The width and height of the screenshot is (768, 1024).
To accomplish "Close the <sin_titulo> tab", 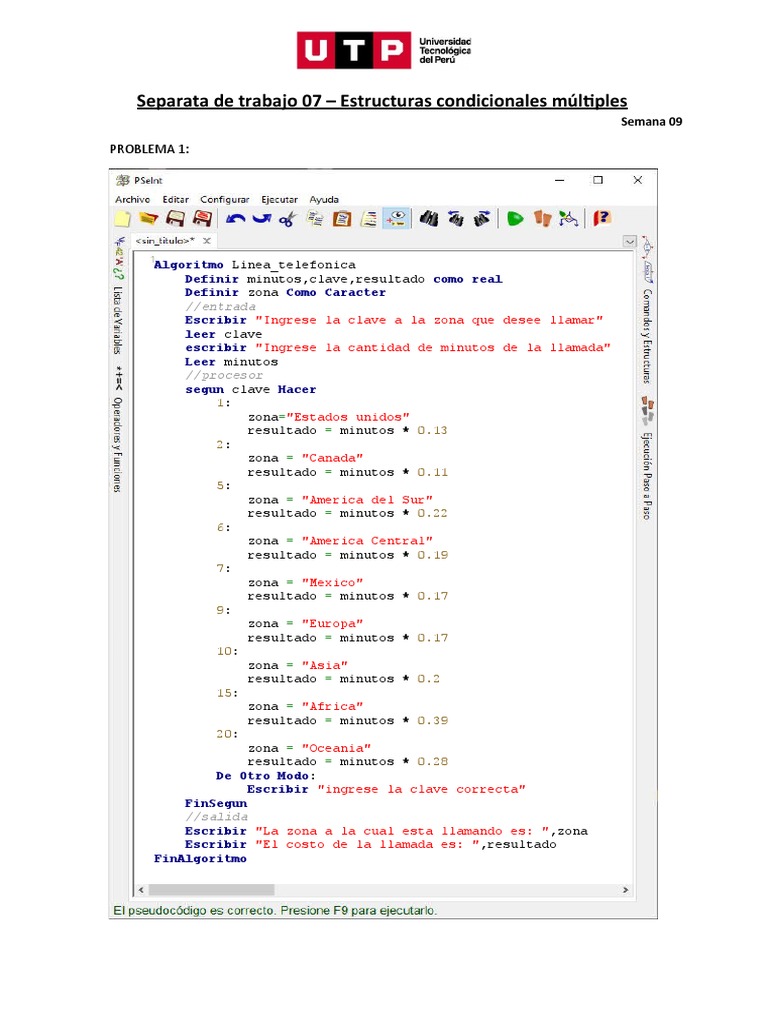I will [x=207, y=241].
